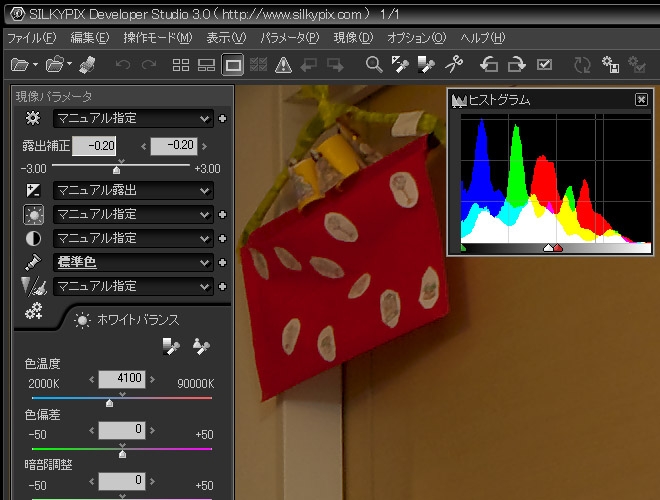Click the warning triangle icon in toolbar
The width and height of the screenshot is (660, 500).
283,65
